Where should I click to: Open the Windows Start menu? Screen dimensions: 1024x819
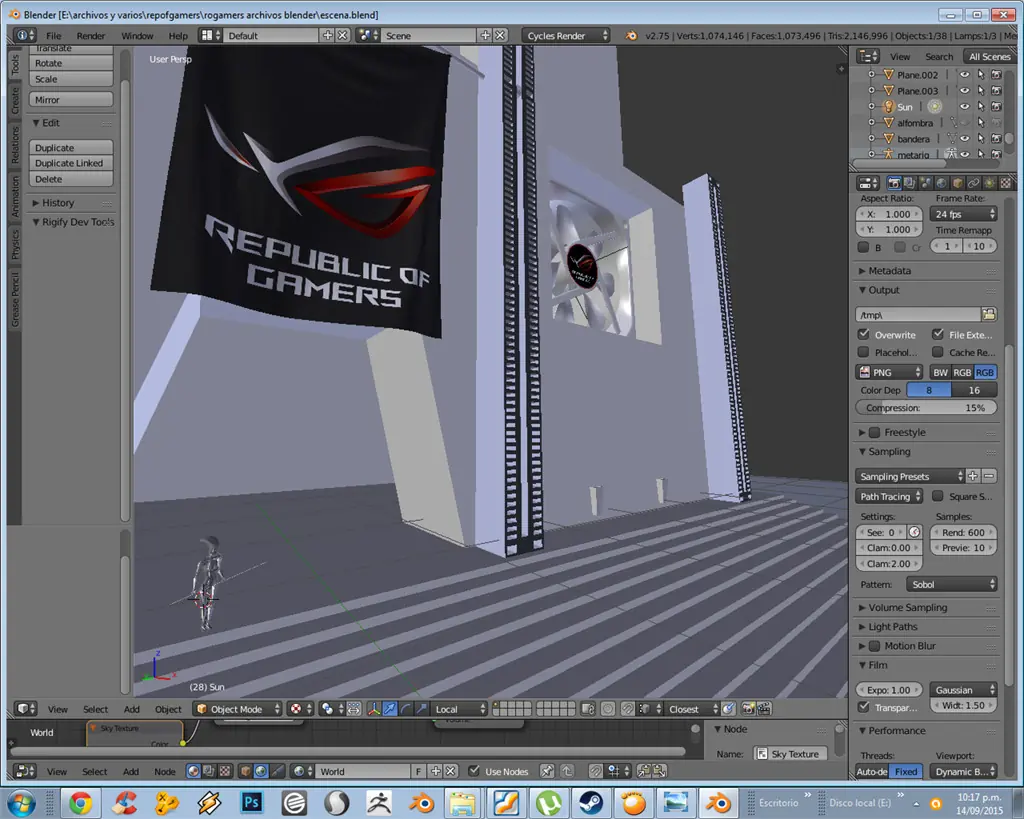pyautogui.click(x=22, y=803)
